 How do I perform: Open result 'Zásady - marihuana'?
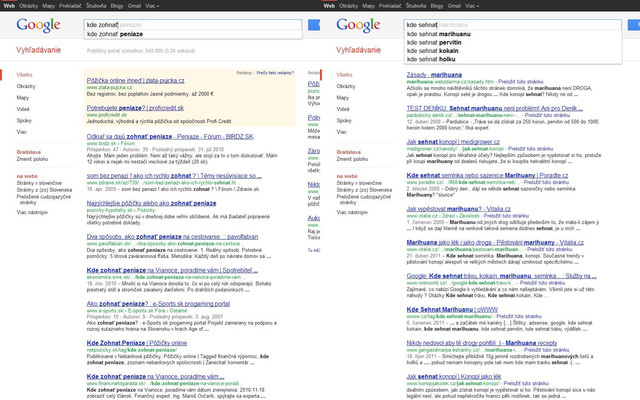tap(434, 75)
